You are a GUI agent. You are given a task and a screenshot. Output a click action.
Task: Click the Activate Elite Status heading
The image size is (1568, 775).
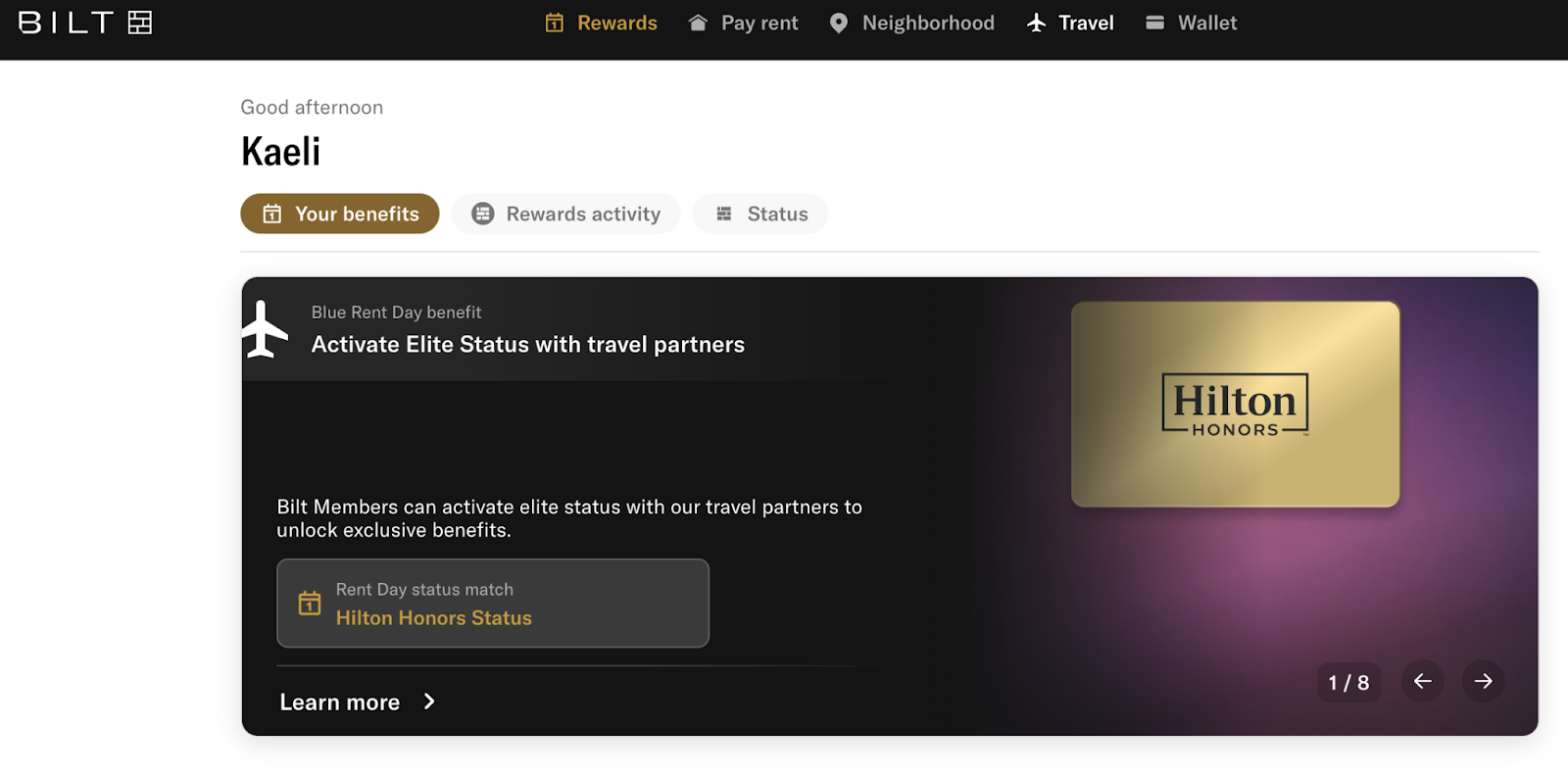click(x=528, y=345)
